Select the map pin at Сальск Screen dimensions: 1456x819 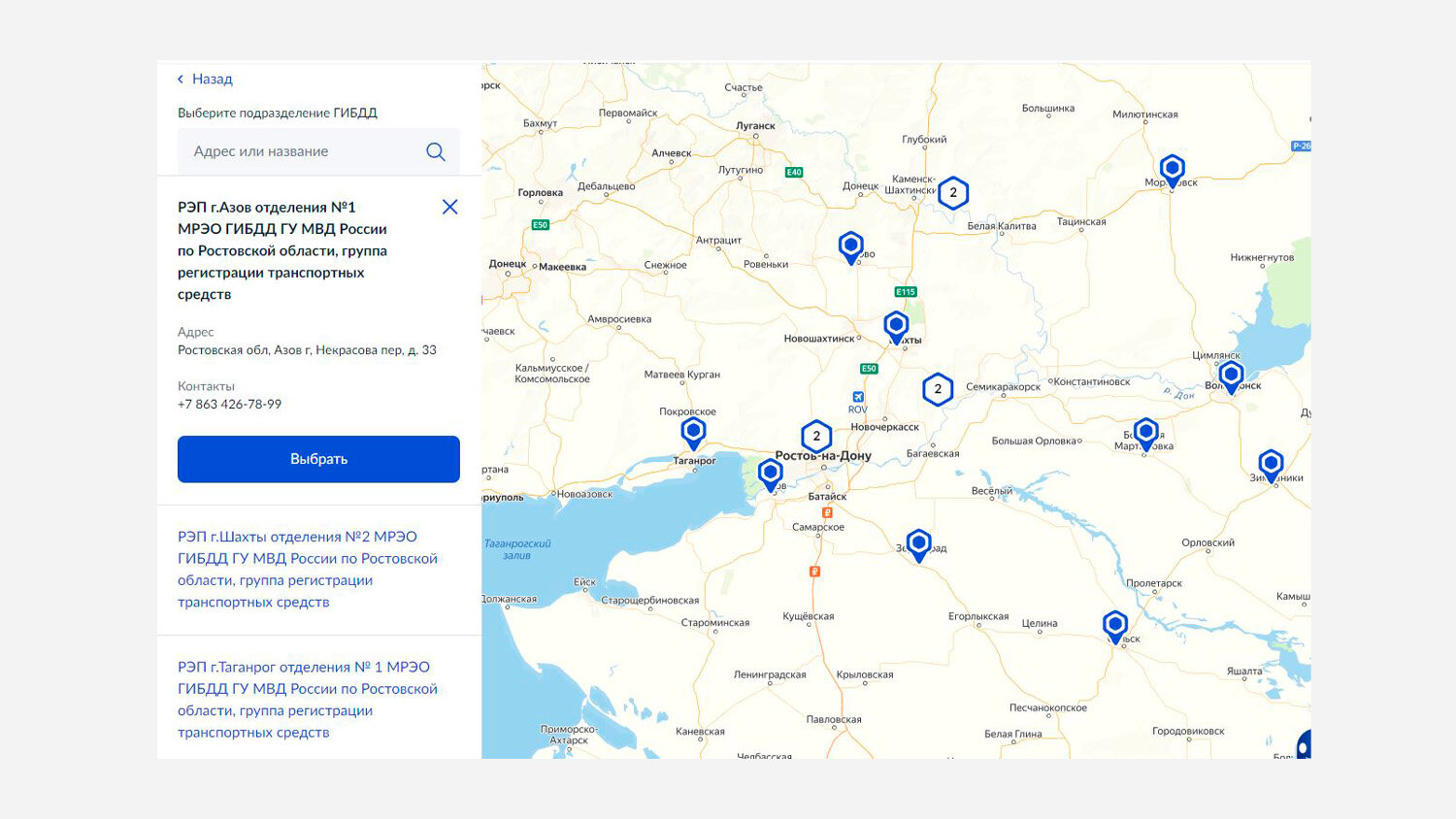tap(1115, 626)
